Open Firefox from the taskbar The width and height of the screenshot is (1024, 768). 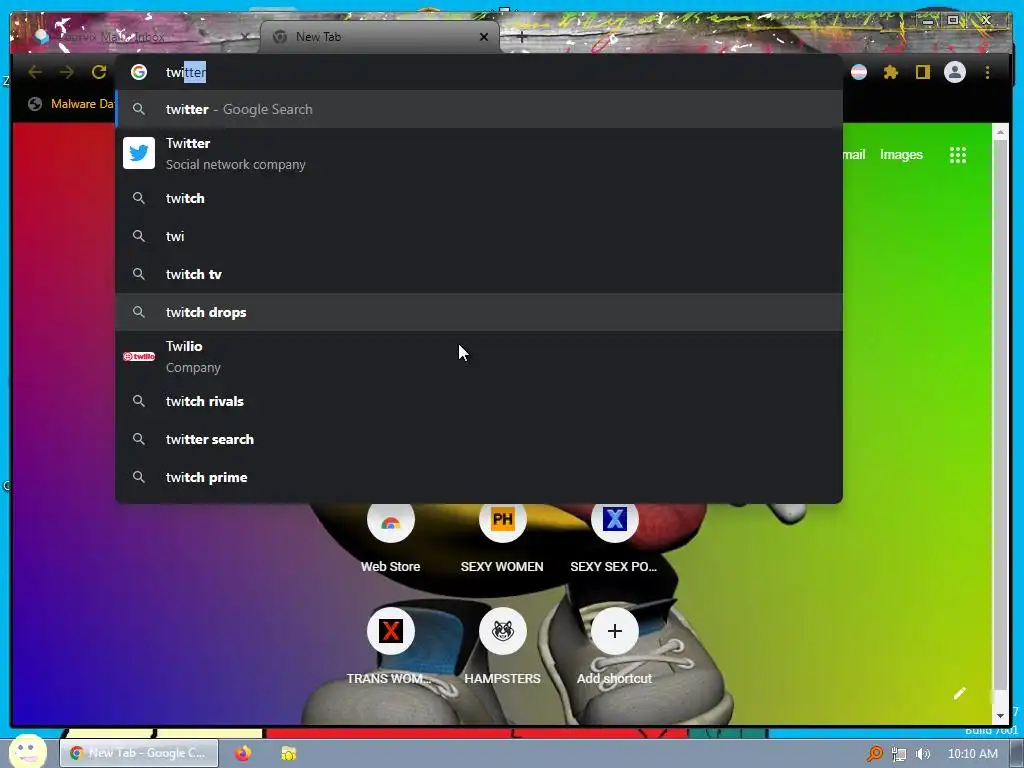coord(243,753)
